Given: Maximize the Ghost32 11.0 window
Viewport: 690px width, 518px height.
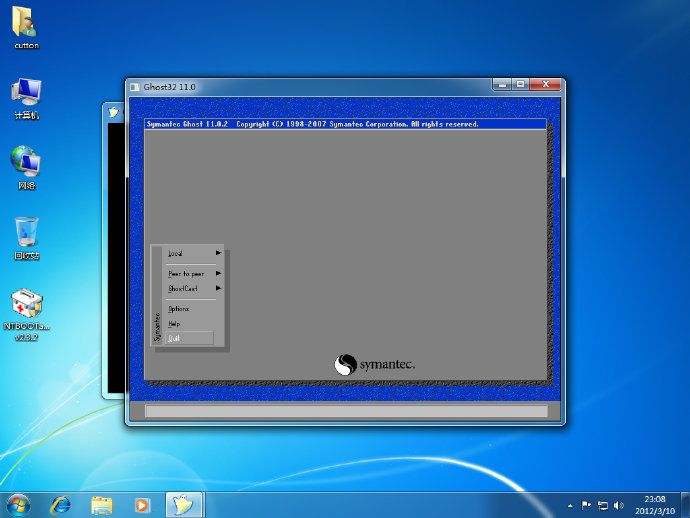Looking at the screenshot, I should pyautogui.click(x=521, y=84).
